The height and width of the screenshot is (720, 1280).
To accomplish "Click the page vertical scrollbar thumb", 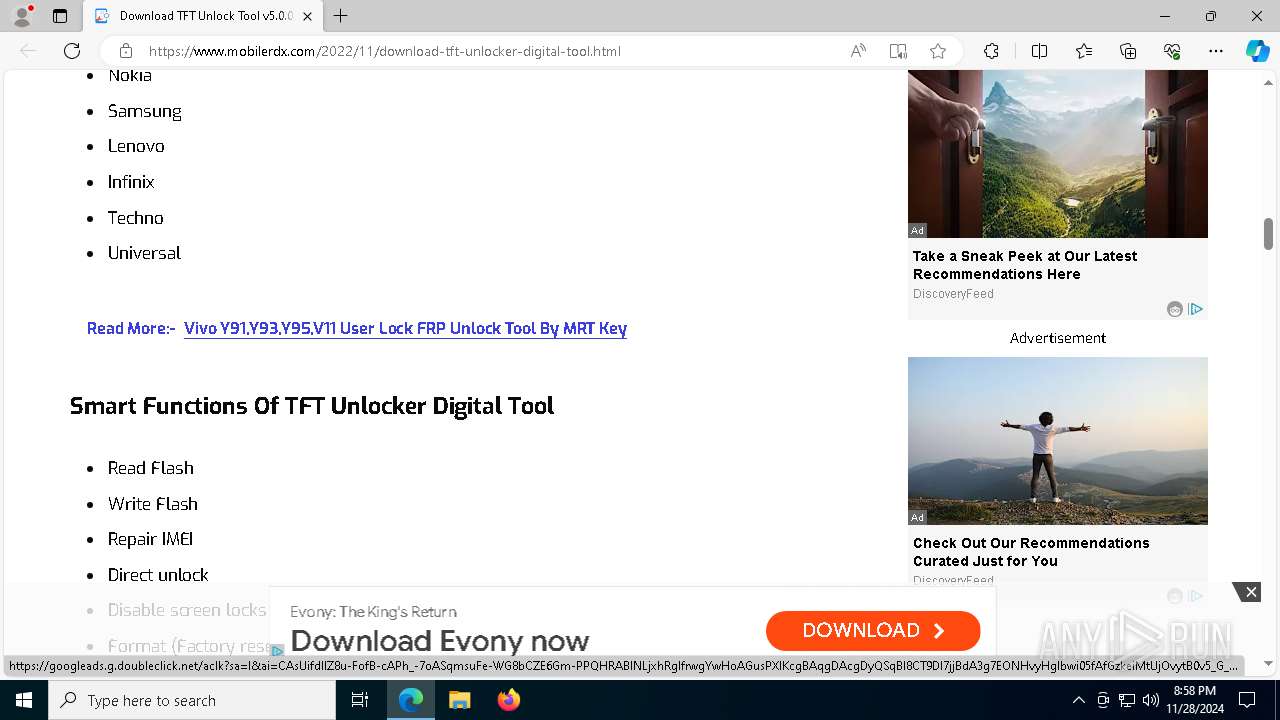I will [1268, 234].
